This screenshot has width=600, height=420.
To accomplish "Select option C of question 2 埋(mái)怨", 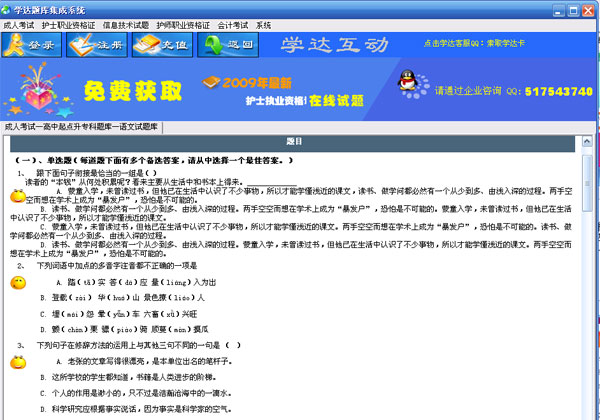I will point(119,314).
